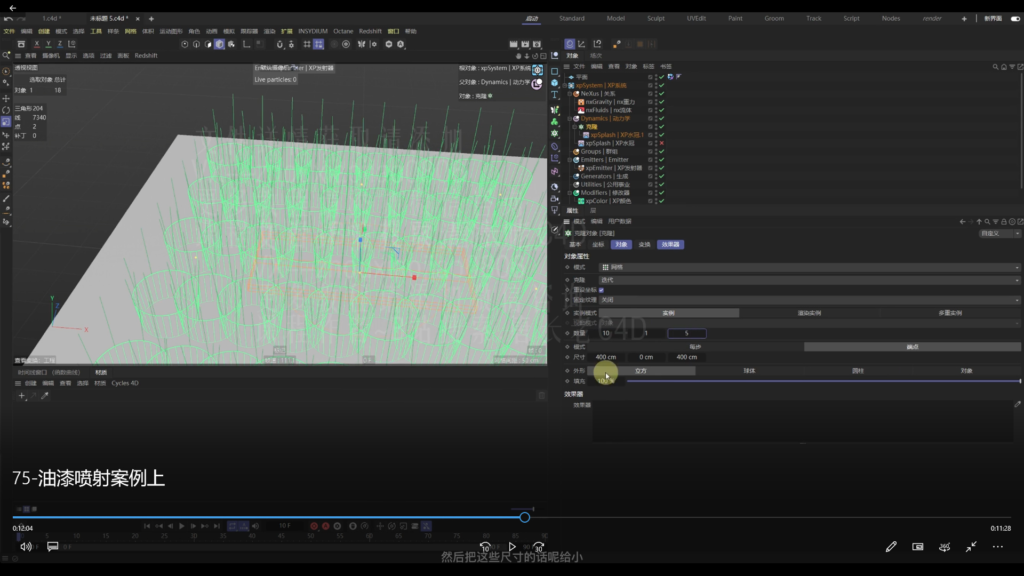Screen dimensions: 1024x576
Task: Toggle xpSystem enabled green checkmark
Action: (x=662, y=85)
